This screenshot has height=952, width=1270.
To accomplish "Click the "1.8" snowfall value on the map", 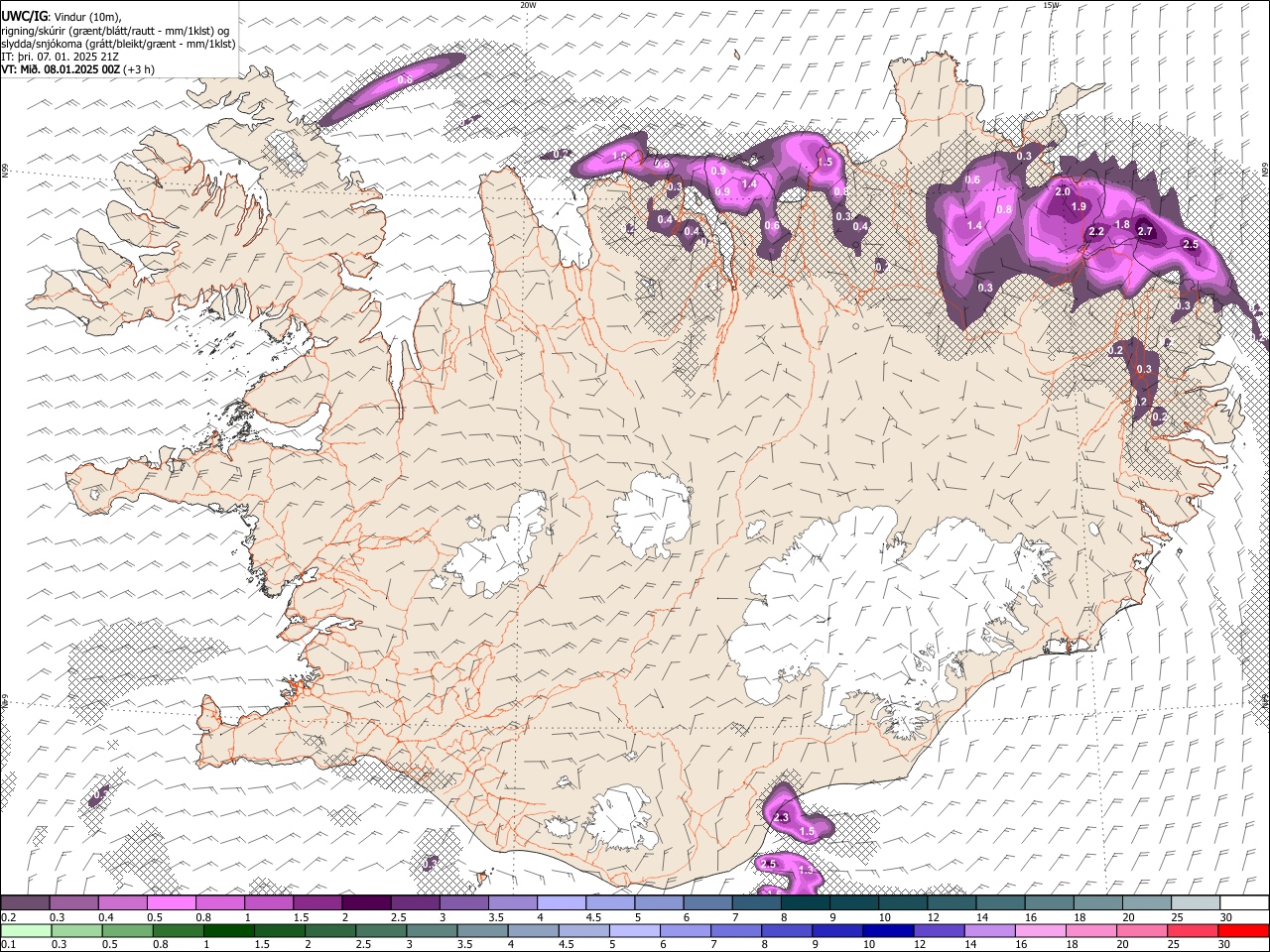I will 1122,225.
